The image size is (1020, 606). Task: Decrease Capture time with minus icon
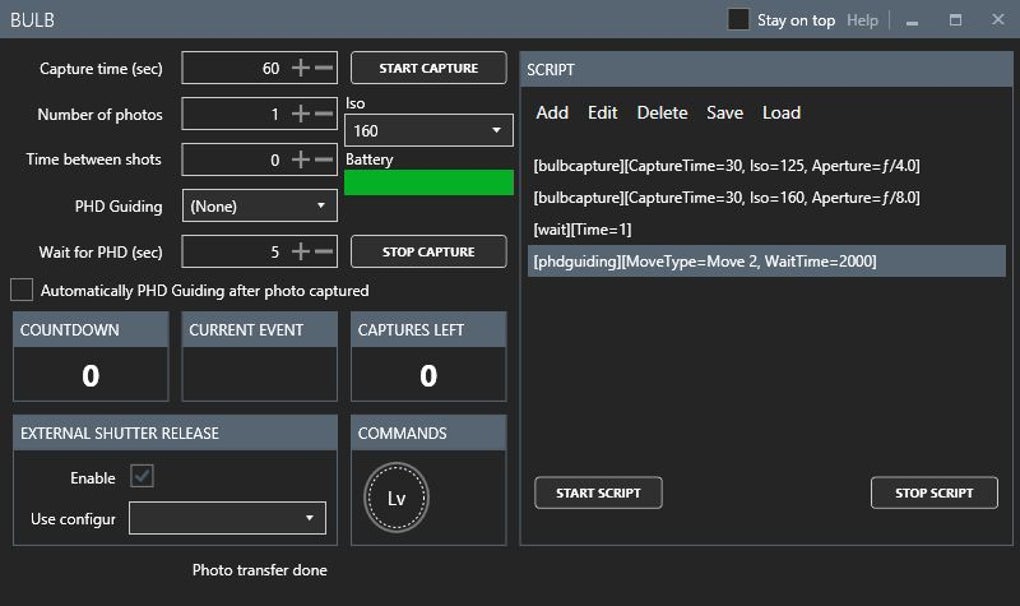point(323,68)
